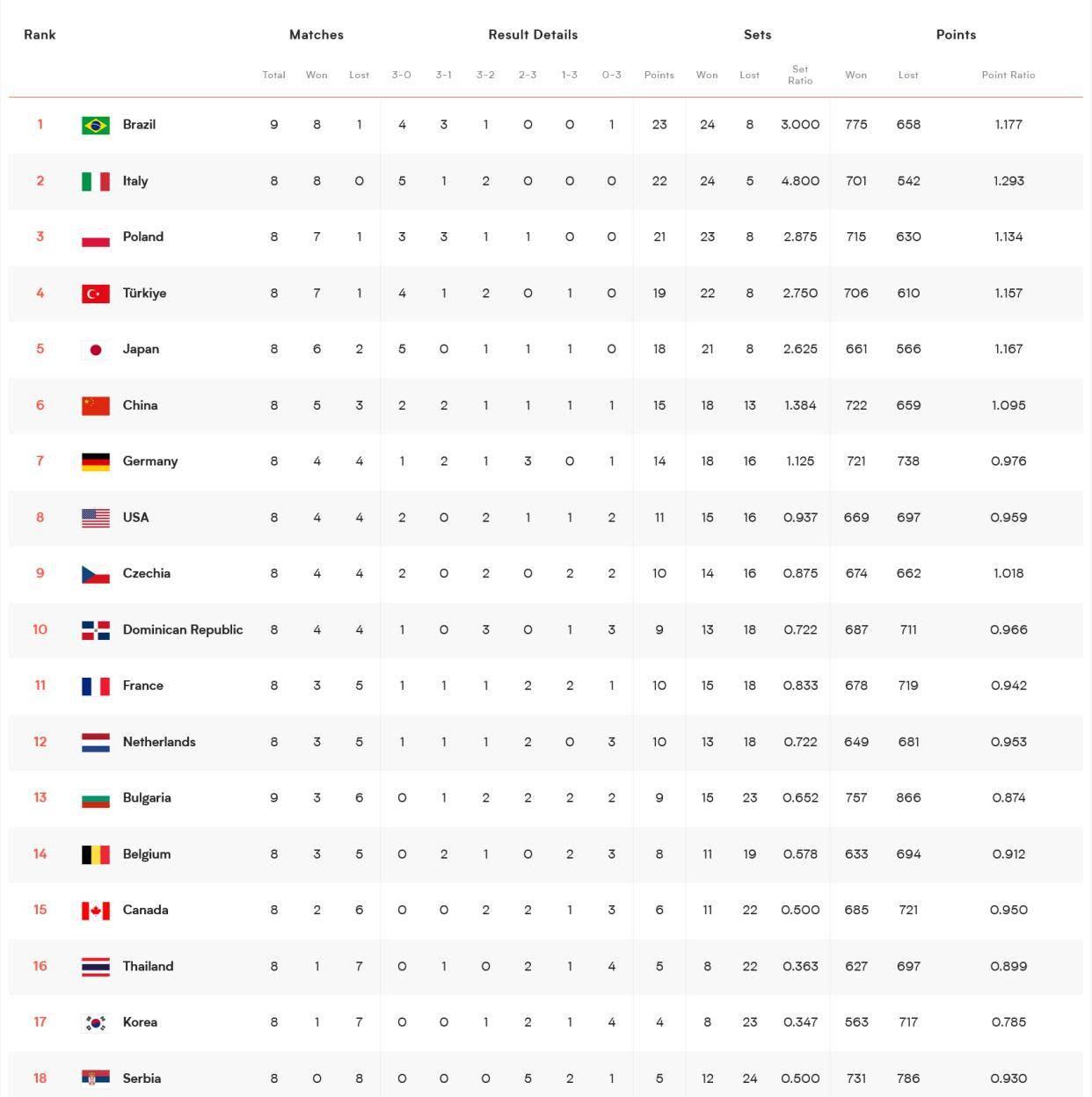Click the Point Ratio column header

[x=1008, y=75]
